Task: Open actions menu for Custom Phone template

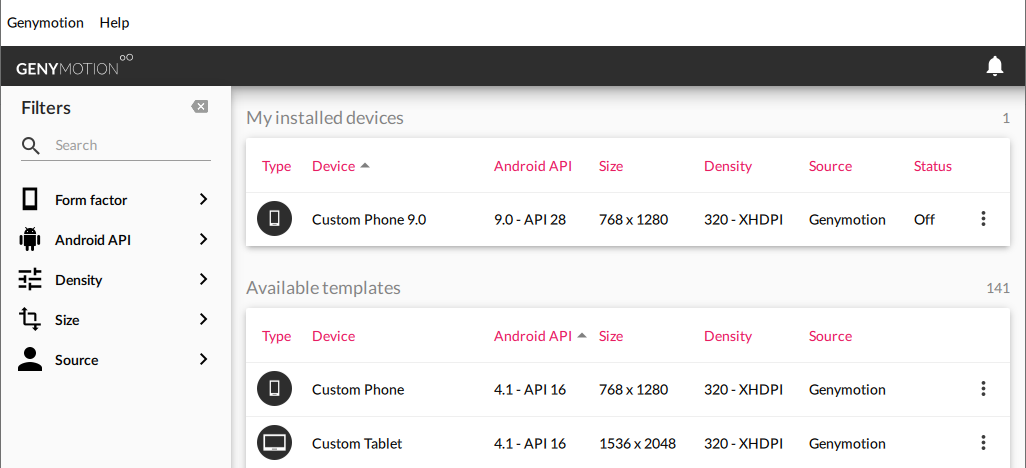Action: coord(983,389)
